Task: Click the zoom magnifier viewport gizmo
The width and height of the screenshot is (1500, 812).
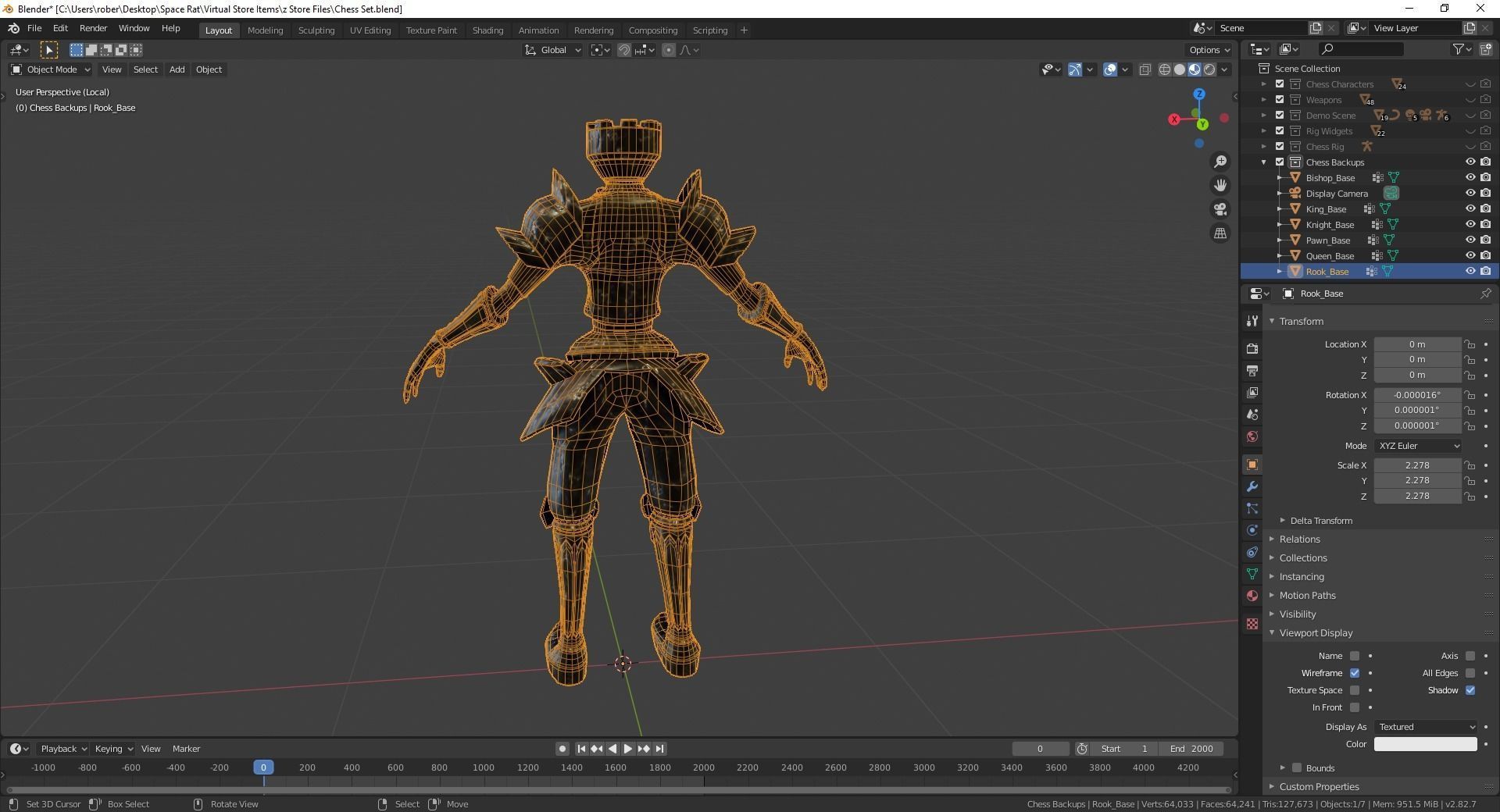Action: (1220, 162)
